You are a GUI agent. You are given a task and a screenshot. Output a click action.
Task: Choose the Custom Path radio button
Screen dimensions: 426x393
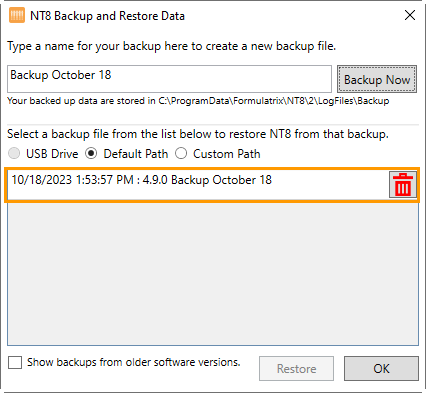pos(181,154)
